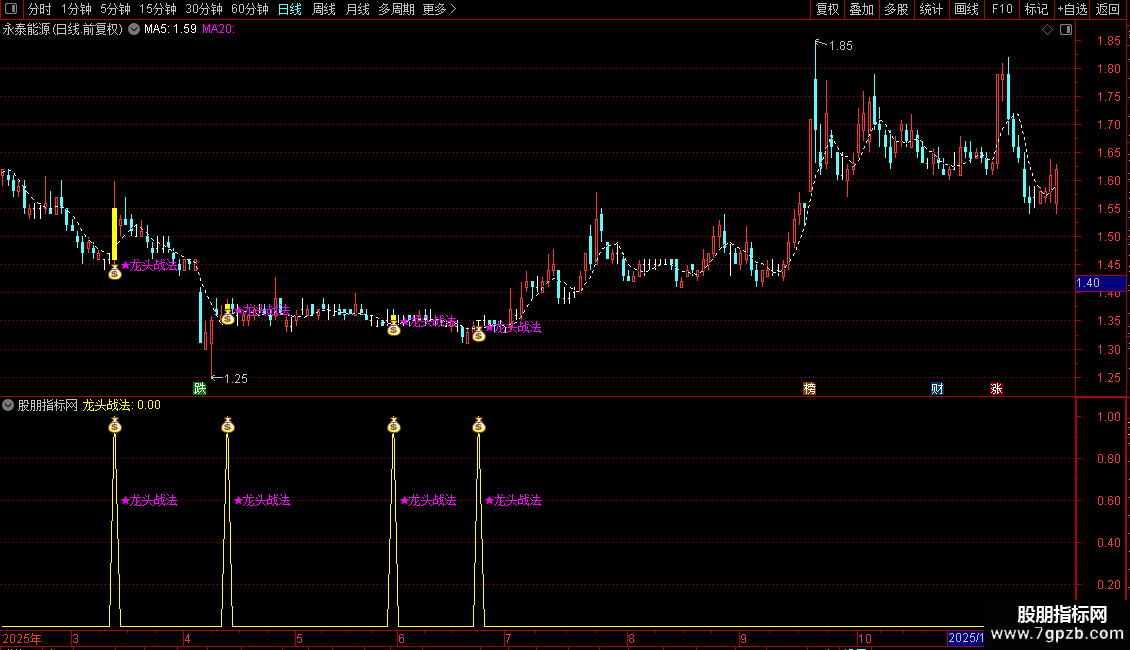Open the 叠加 overlay option

861,9
